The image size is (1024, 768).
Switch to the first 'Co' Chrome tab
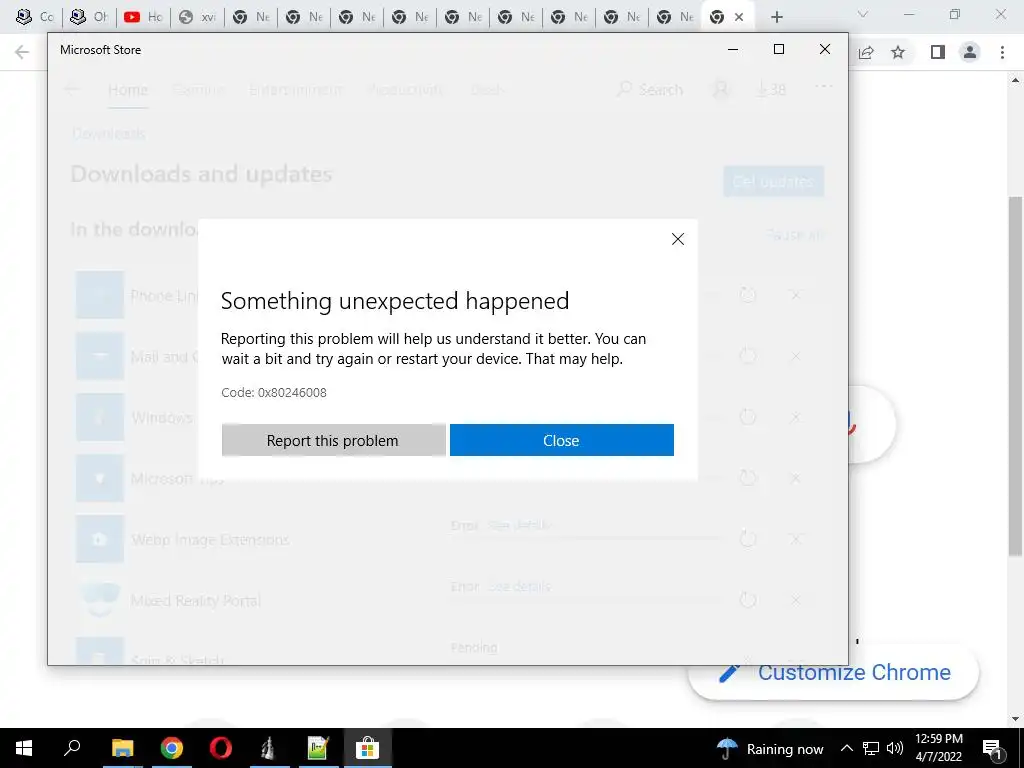click(x=35, y=17)
